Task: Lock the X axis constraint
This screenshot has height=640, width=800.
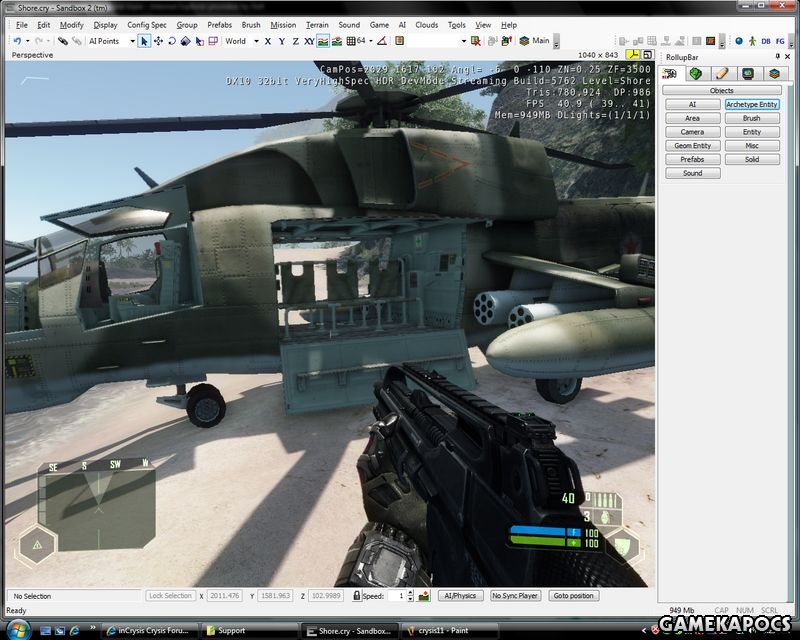Action: tap(268, 41)
